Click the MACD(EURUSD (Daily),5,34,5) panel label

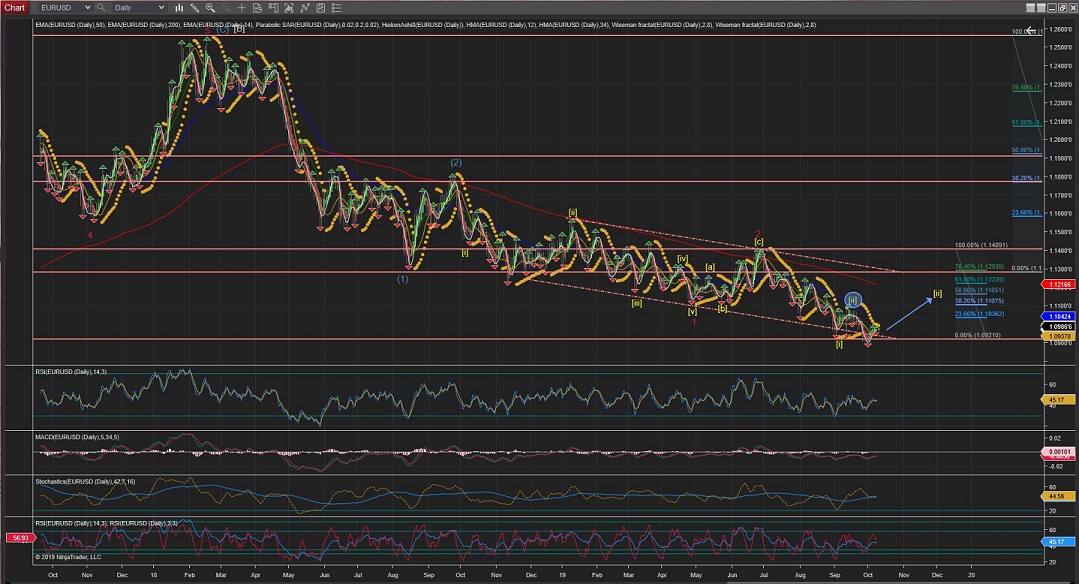pyautogui.click(x=77, y=437)
